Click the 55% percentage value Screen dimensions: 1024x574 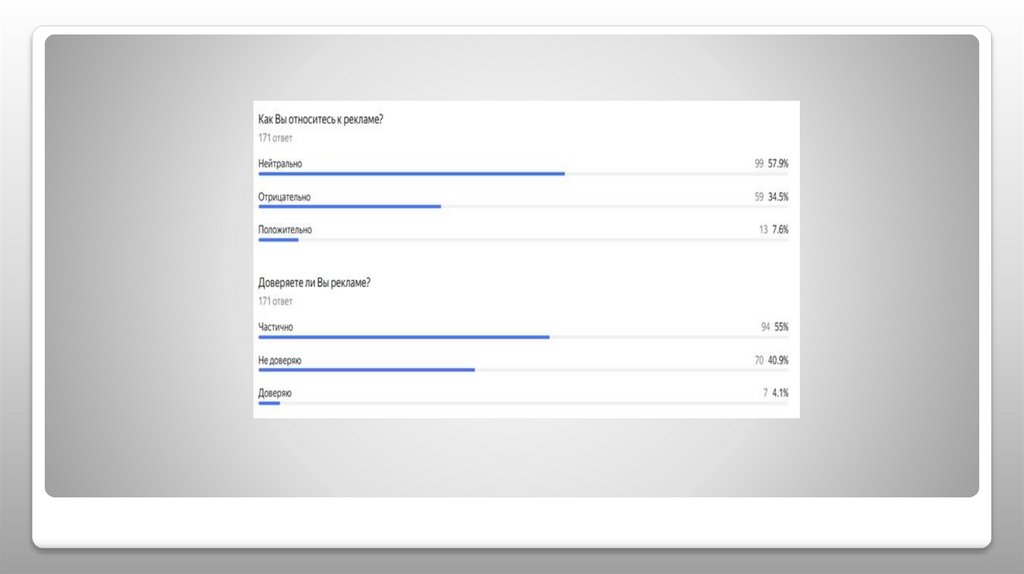[781, 327]
